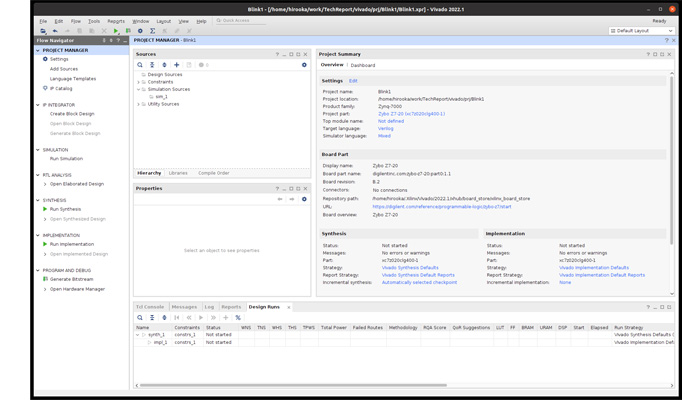This screenshot has height=400, width=700.
Task: Click the Design Runs add run plus icon
Action: 225,317
